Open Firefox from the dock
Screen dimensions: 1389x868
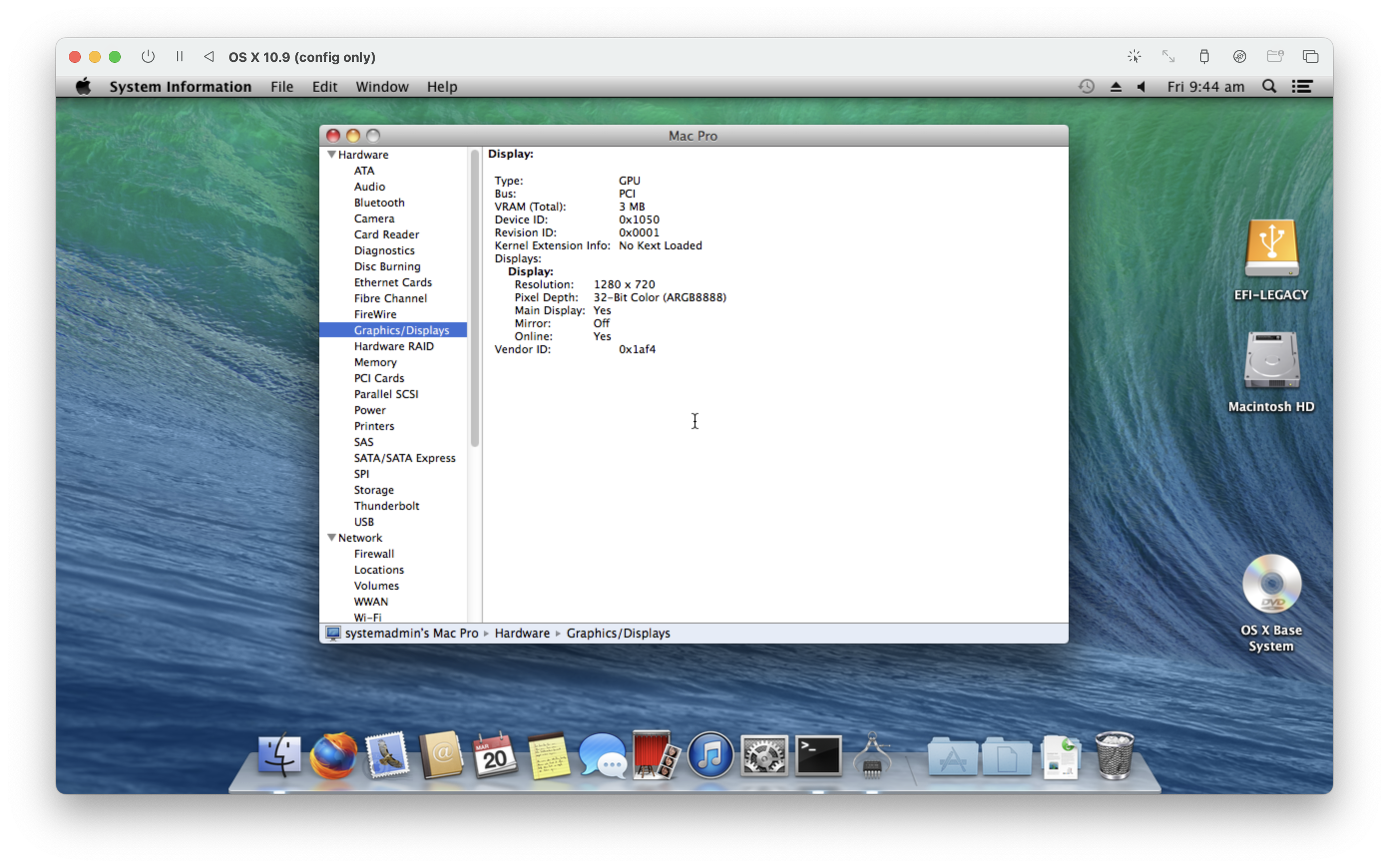[x=333, y=755]
